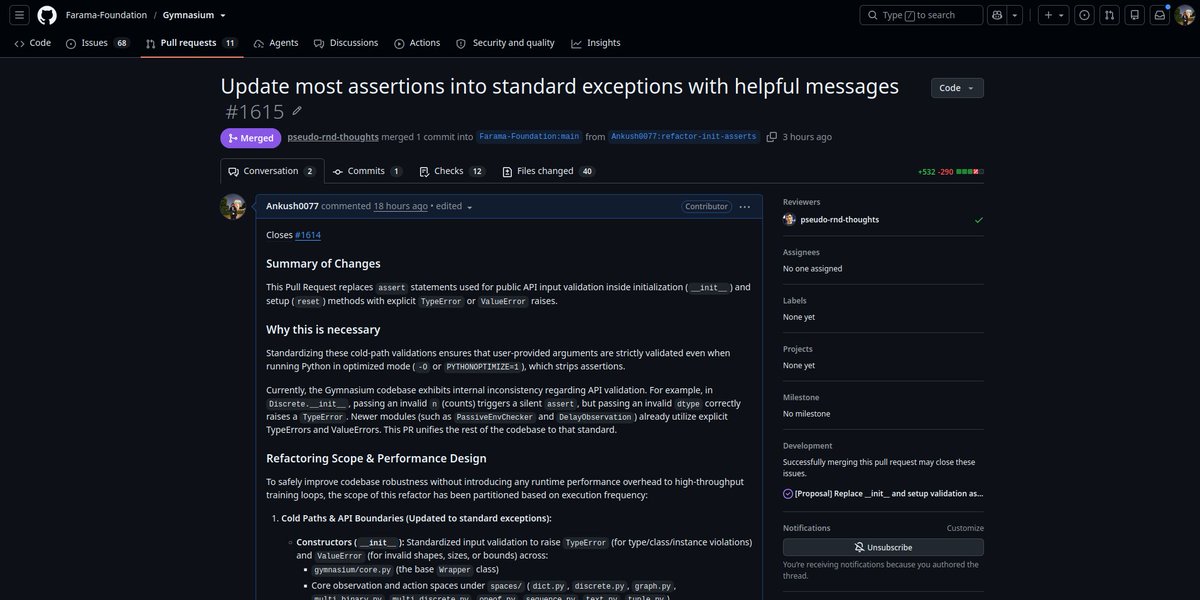Click the Milestone sidebar heading
Viewport: 1200px width, 600px height.
tap(801, 397)
